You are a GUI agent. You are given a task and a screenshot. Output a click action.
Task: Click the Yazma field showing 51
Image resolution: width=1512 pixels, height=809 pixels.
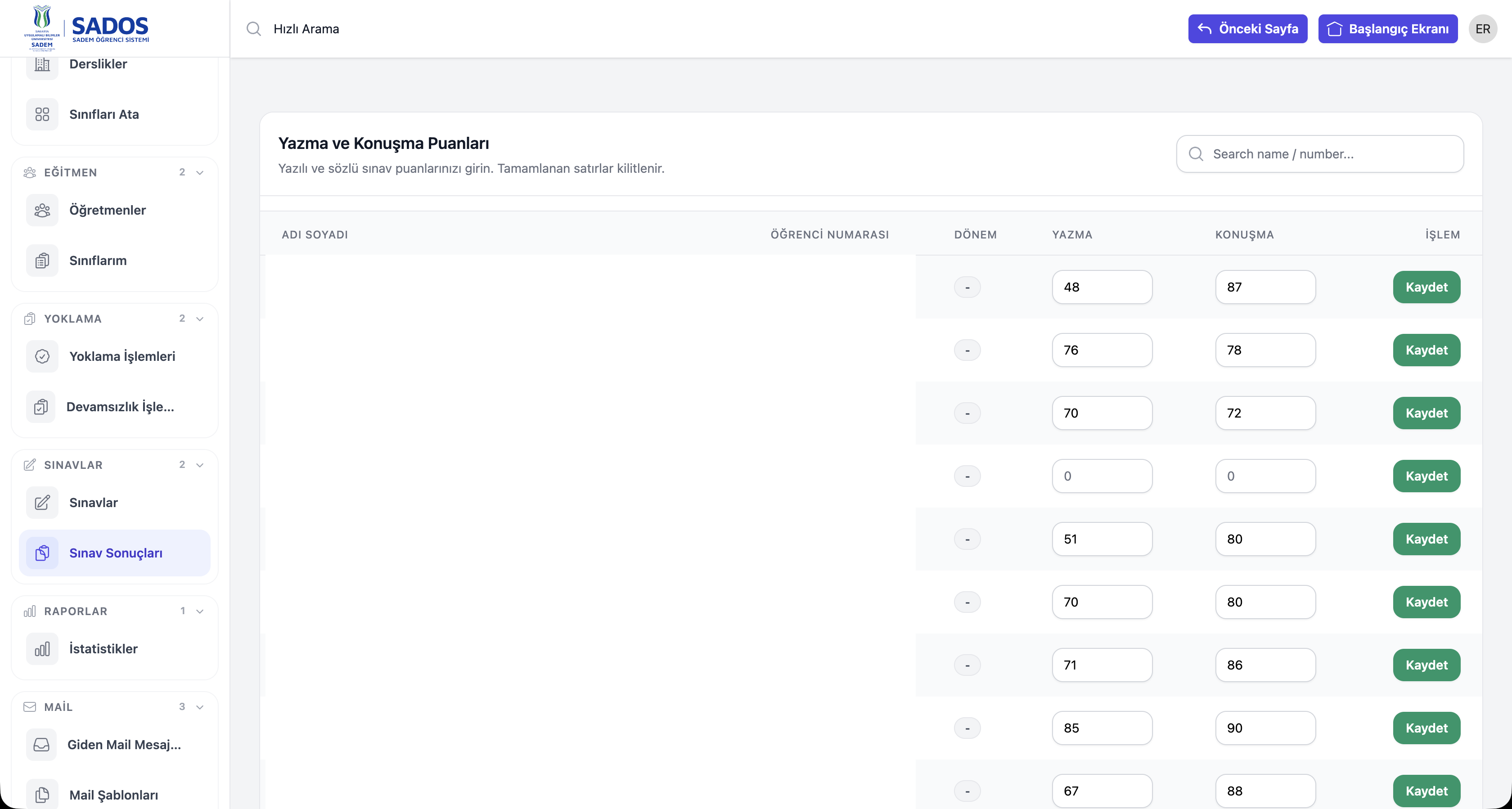1102,539
